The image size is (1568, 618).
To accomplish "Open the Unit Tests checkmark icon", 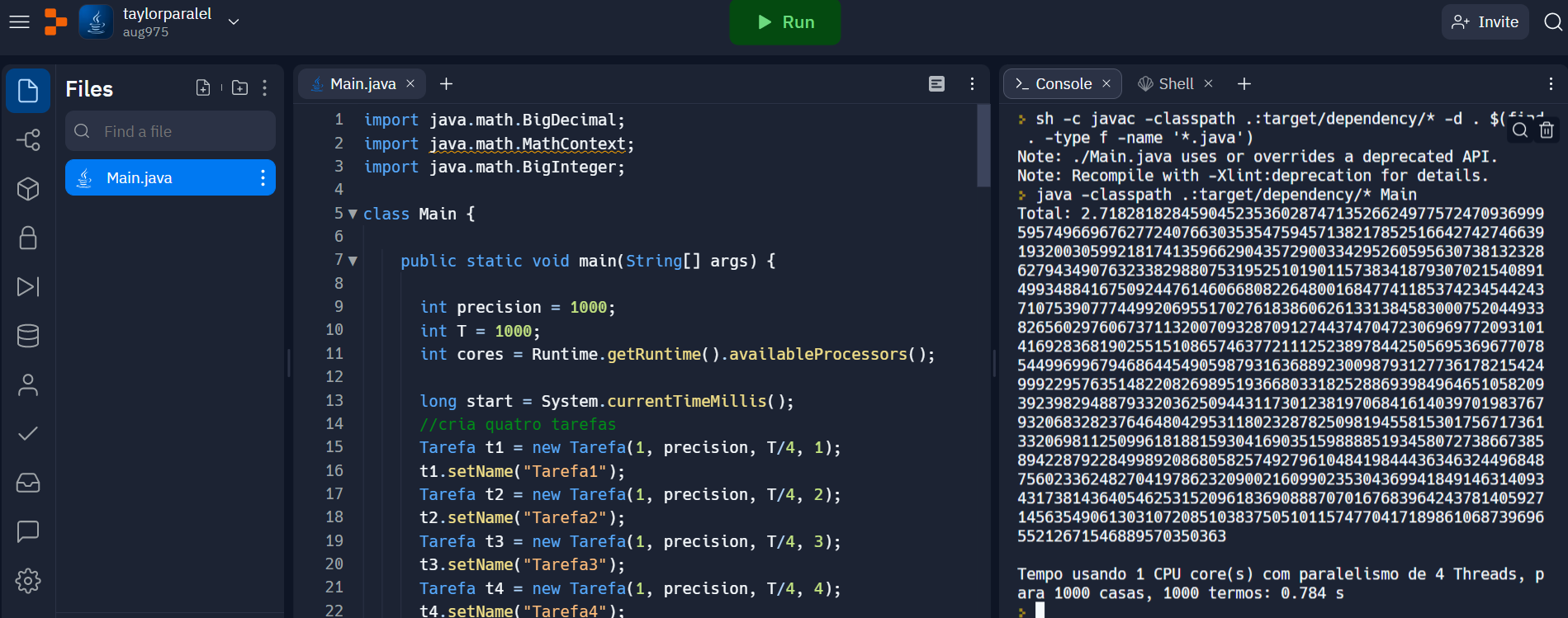I will pyautogui.click(x=28, y=433).
